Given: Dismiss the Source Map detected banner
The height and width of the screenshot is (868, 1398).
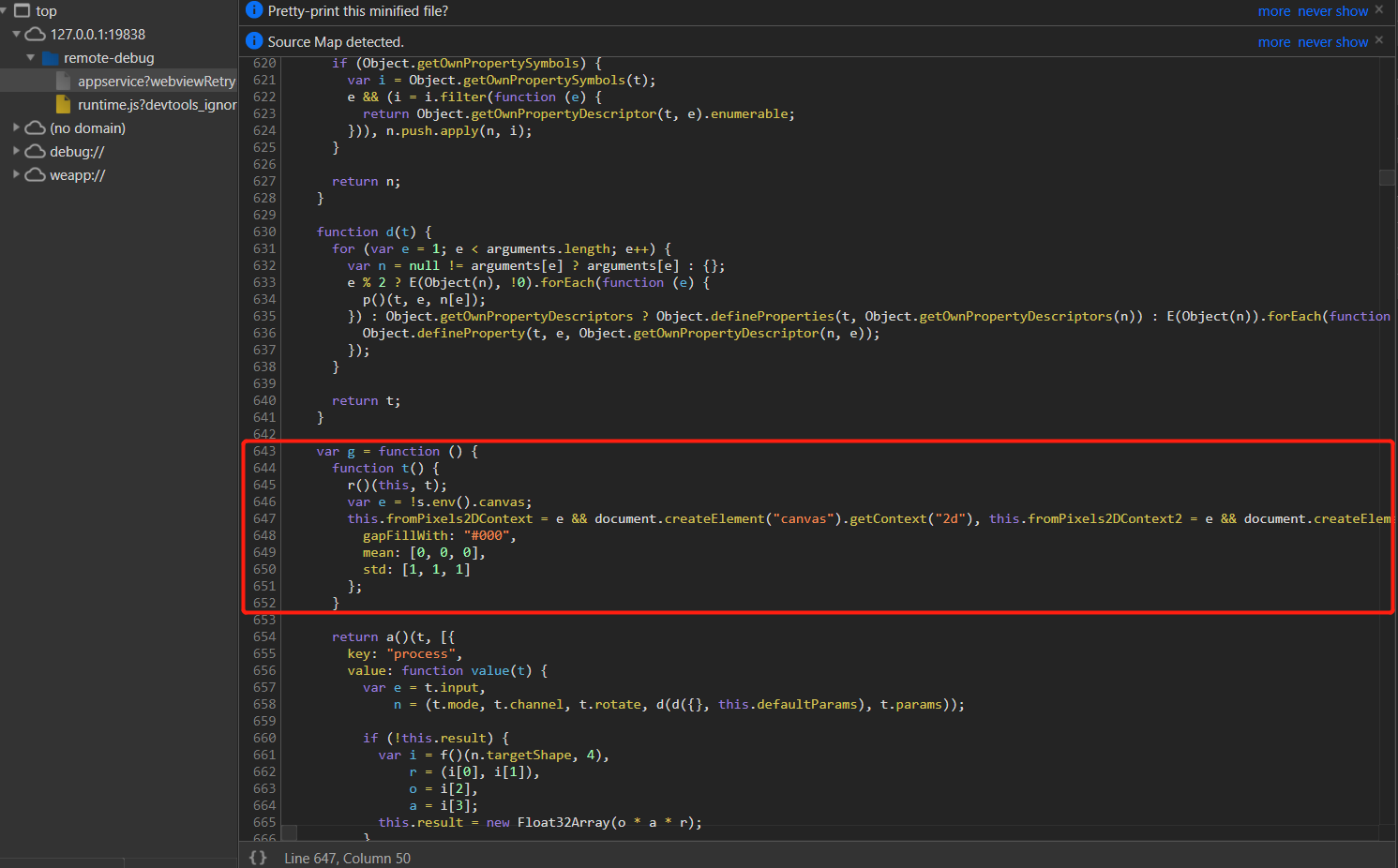Looking at the screenshot, I should click(x=1378, y=41).
